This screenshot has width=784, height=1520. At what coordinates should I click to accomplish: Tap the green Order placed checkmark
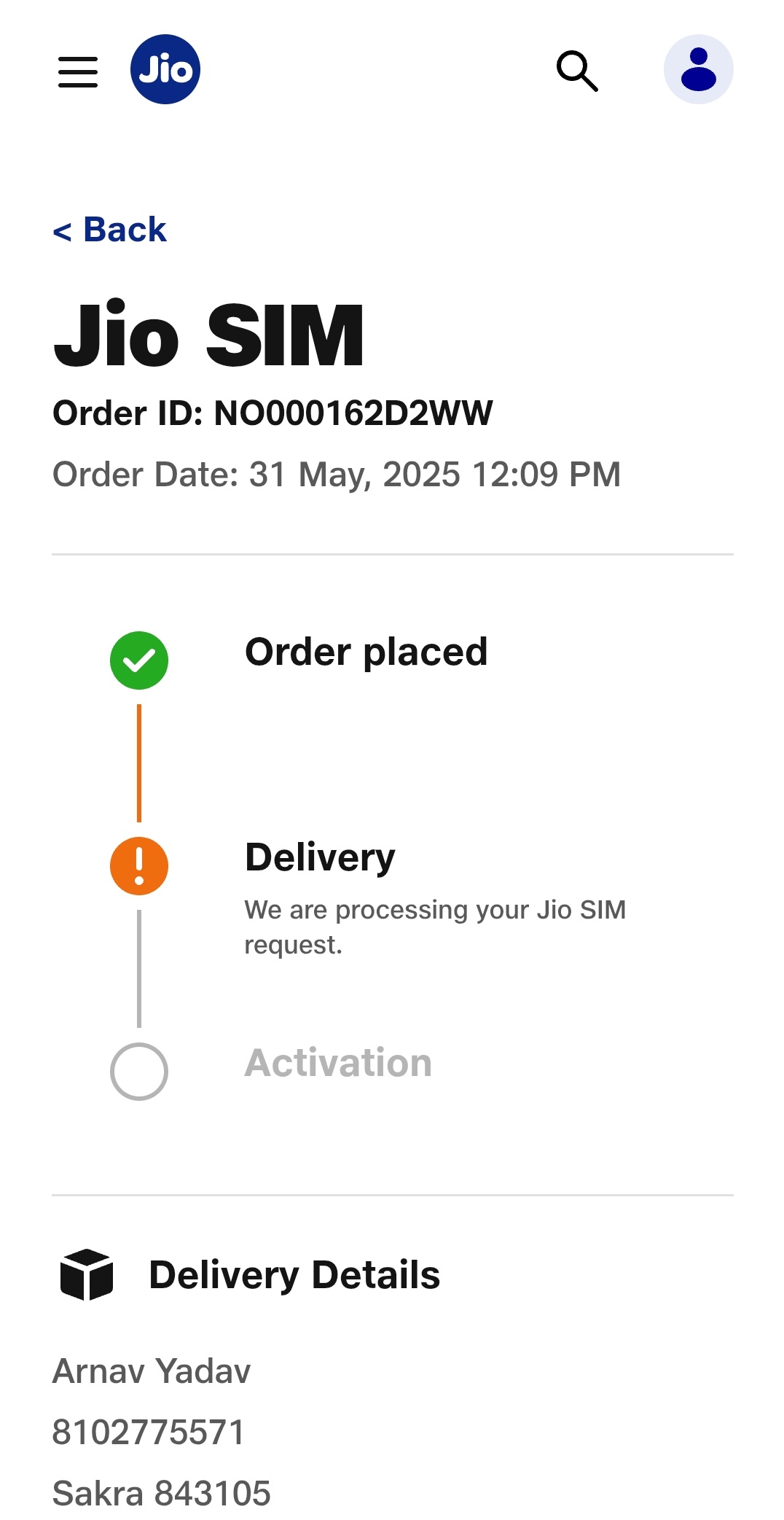[139, 660]
